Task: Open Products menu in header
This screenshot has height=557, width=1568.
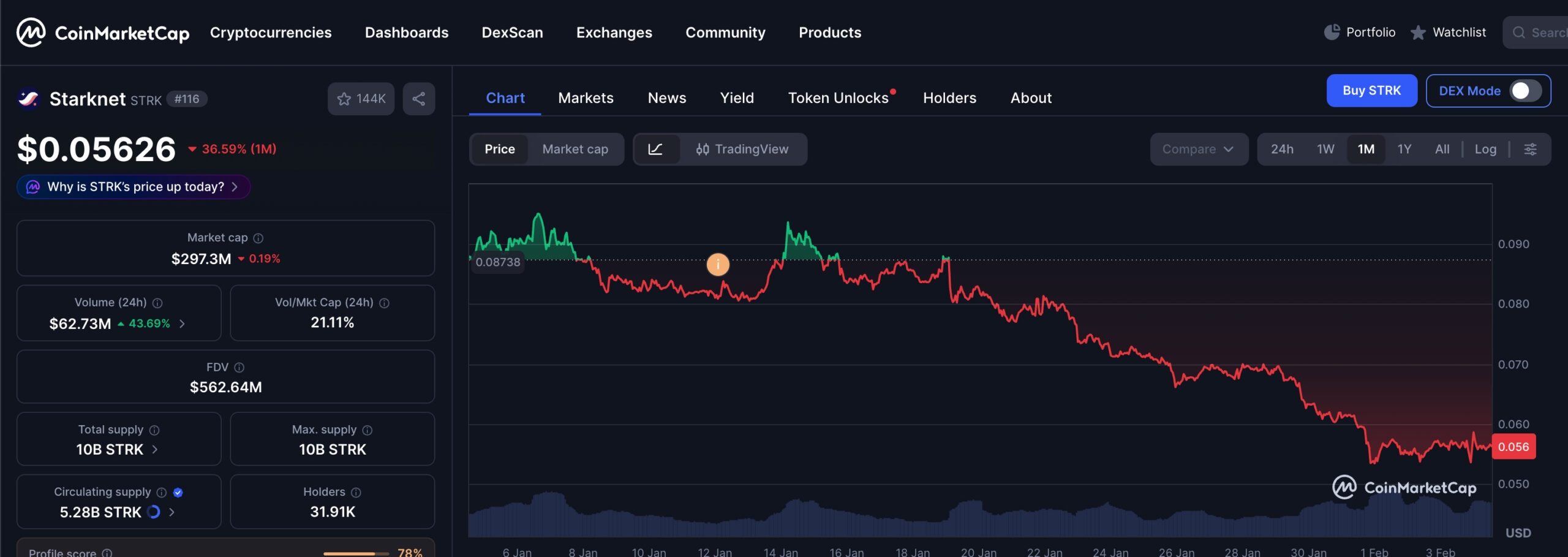Action: (x=830, y=32)
